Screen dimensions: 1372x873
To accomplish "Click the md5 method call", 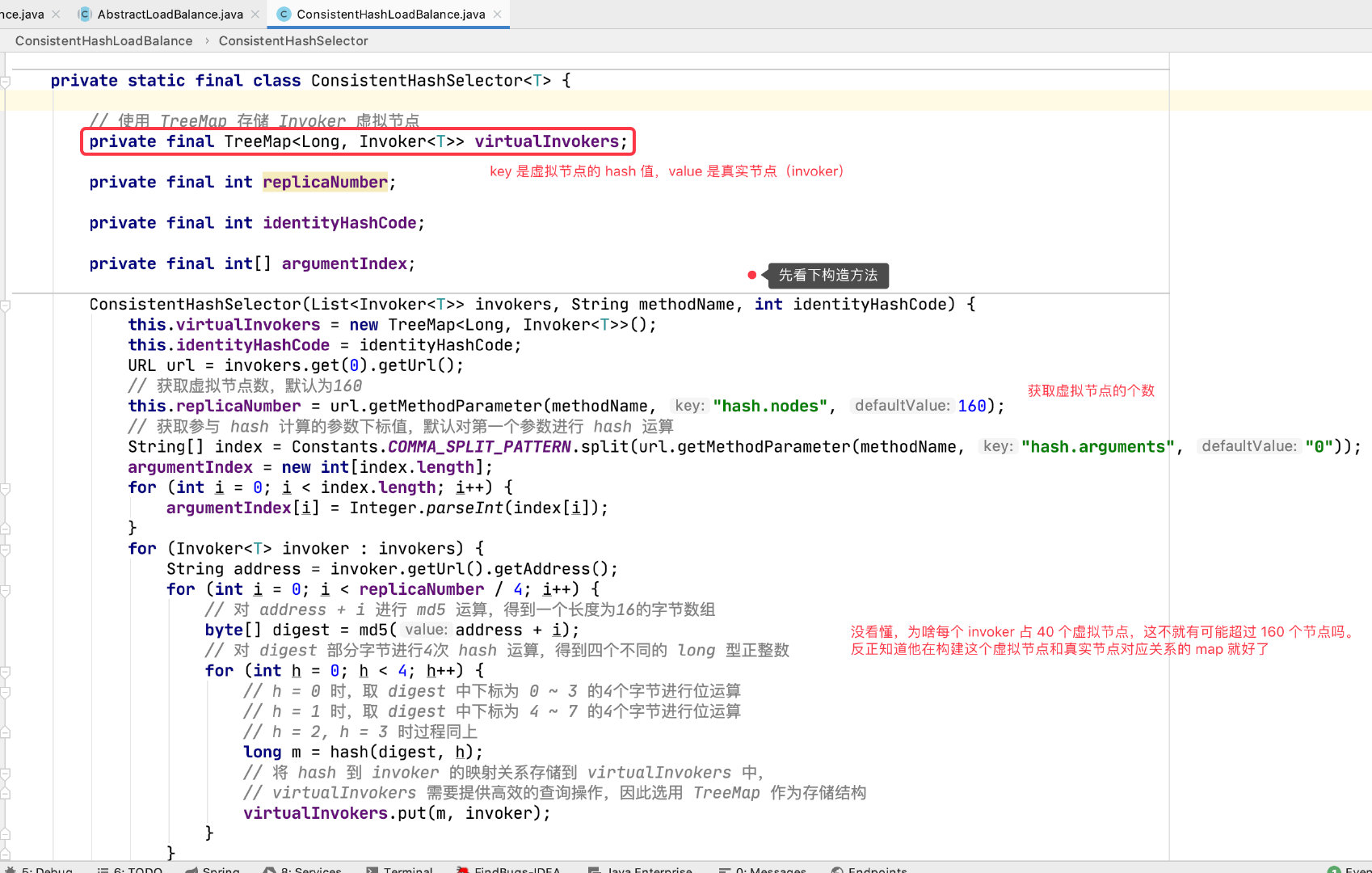I will (x=372, y=630).
